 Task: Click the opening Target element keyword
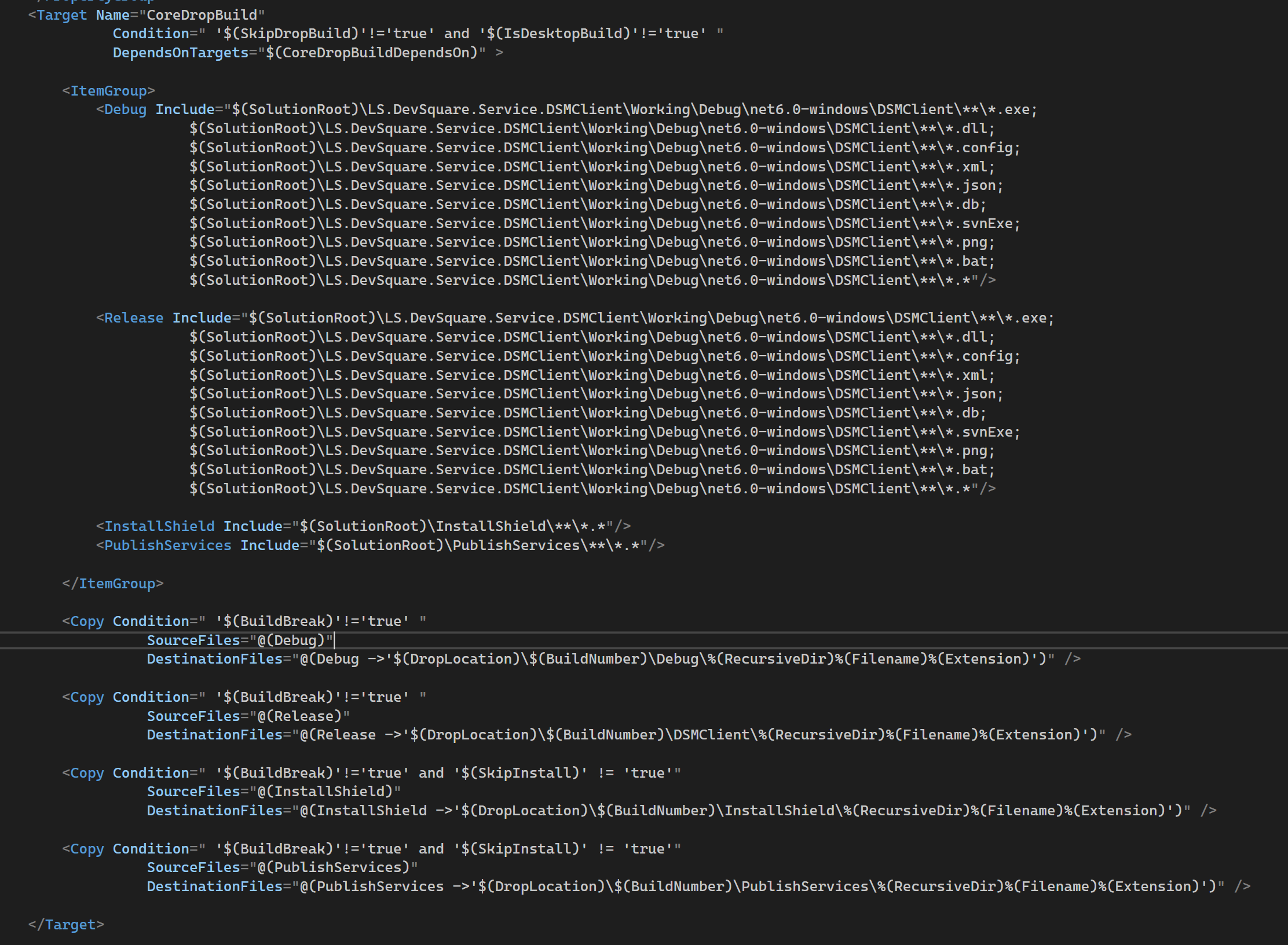[61, 14]
